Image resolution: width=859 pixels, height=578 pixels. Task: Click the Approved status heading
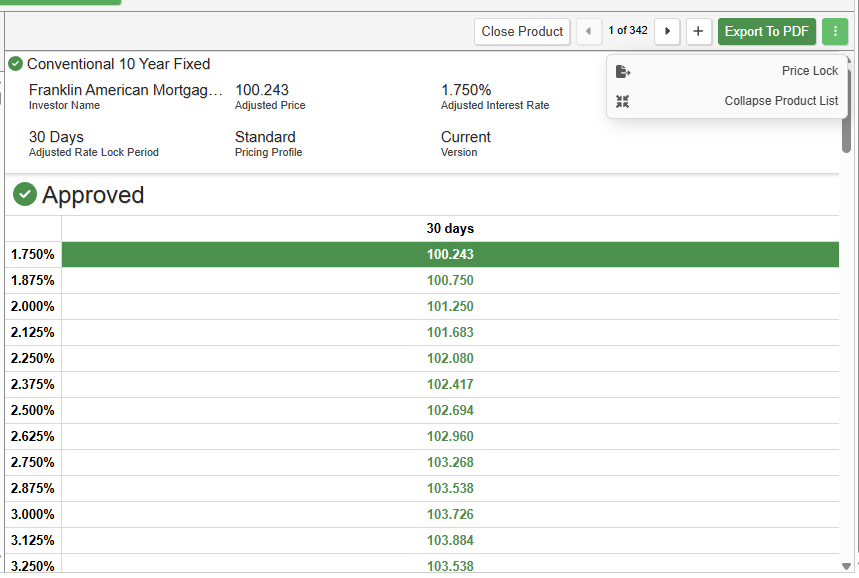click(93, 195)
